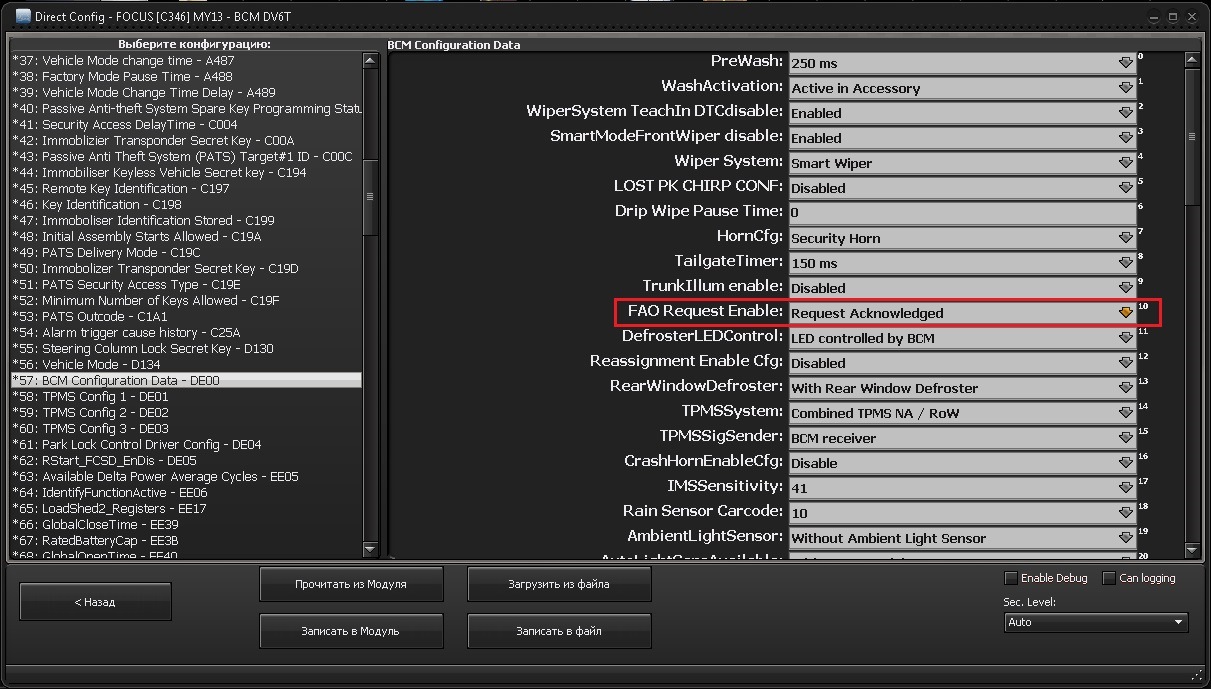Screen dimensions: 1211x689
Task: Select '*59: TPMS Config 2 - DE02'
Action: pyautogui.click(x=186, y=412)
